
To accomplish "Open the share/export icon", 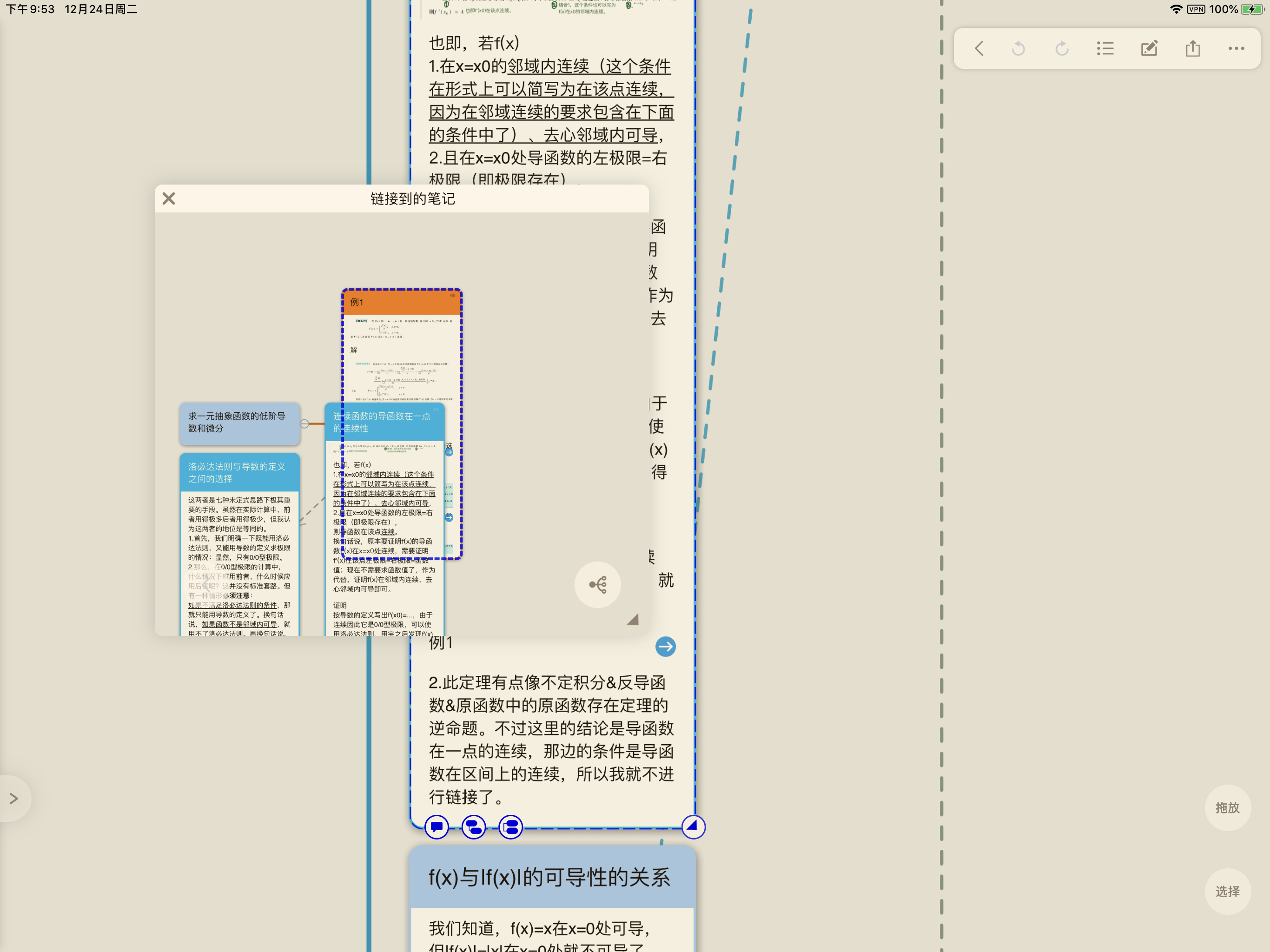I will [x=1193, y=48].
